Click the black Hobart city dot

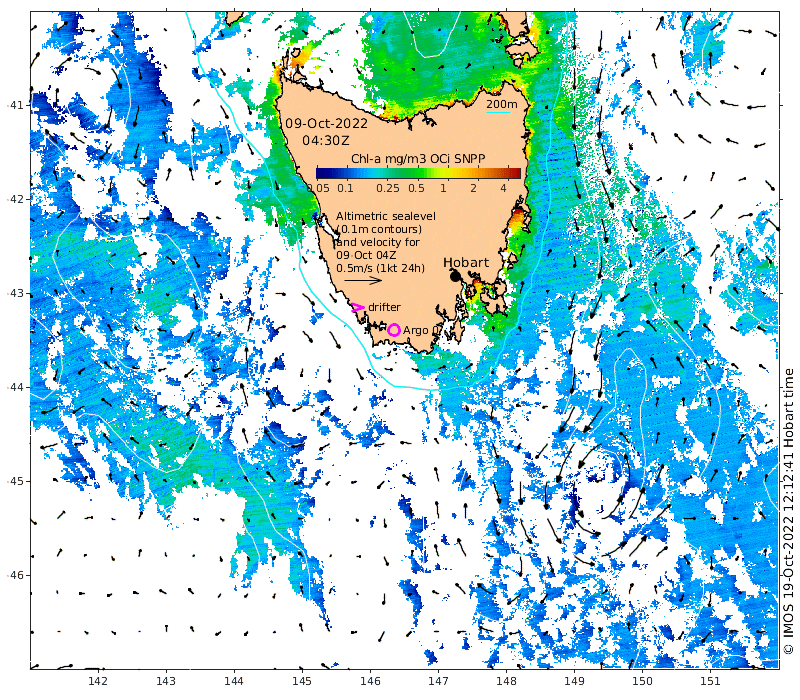point(455,276)
